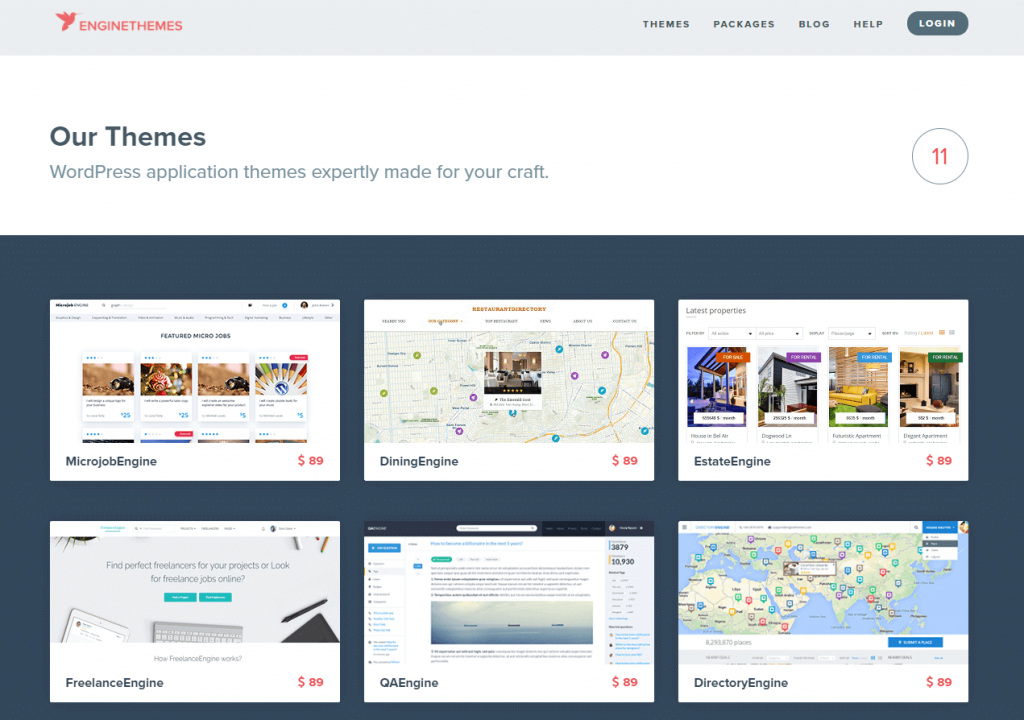
Task: Click the DiningEngine theme title
Action: (419, 461)
